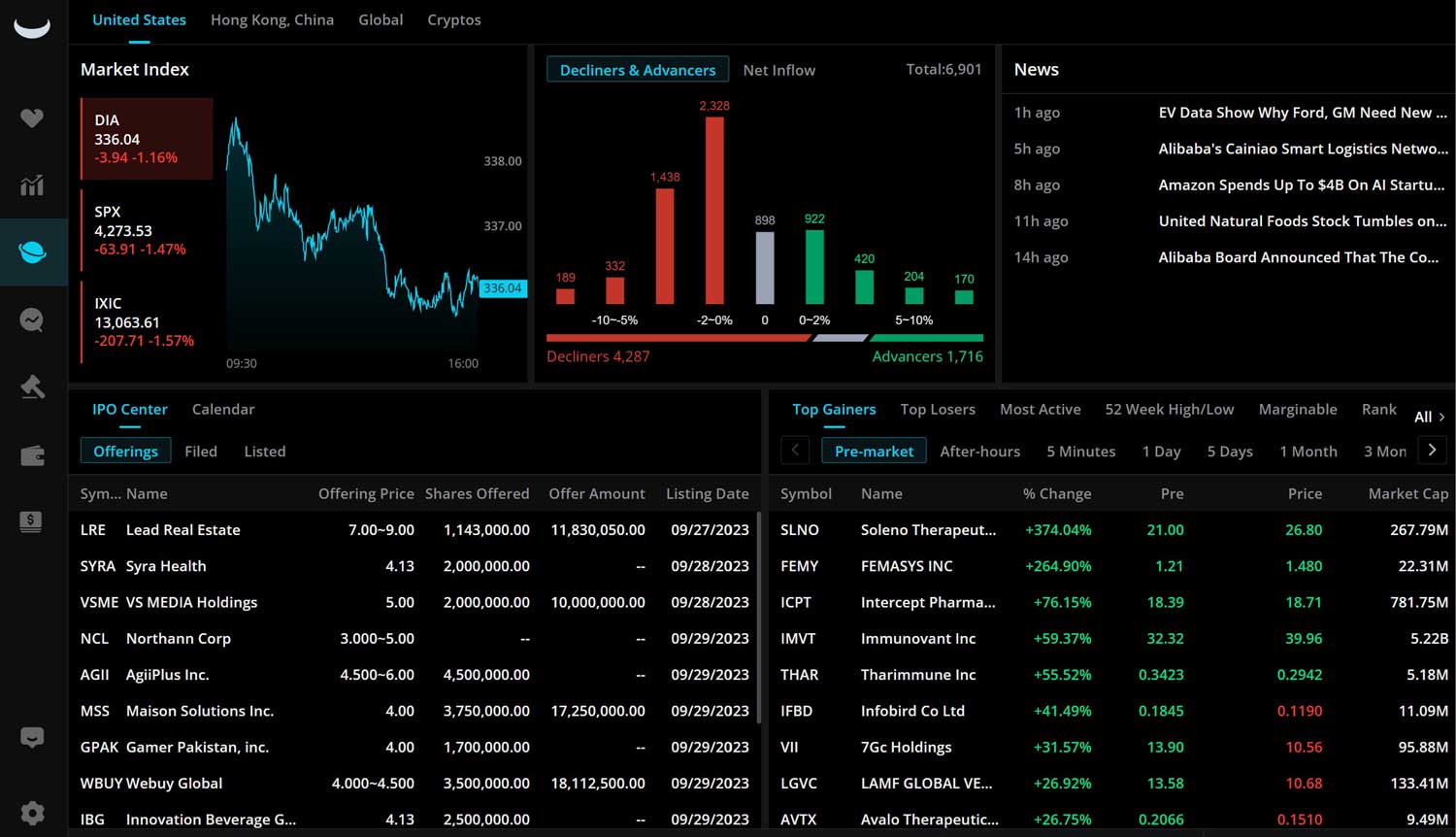Open the bar-chart Stocks icon in sidebar

pos(32,184)
